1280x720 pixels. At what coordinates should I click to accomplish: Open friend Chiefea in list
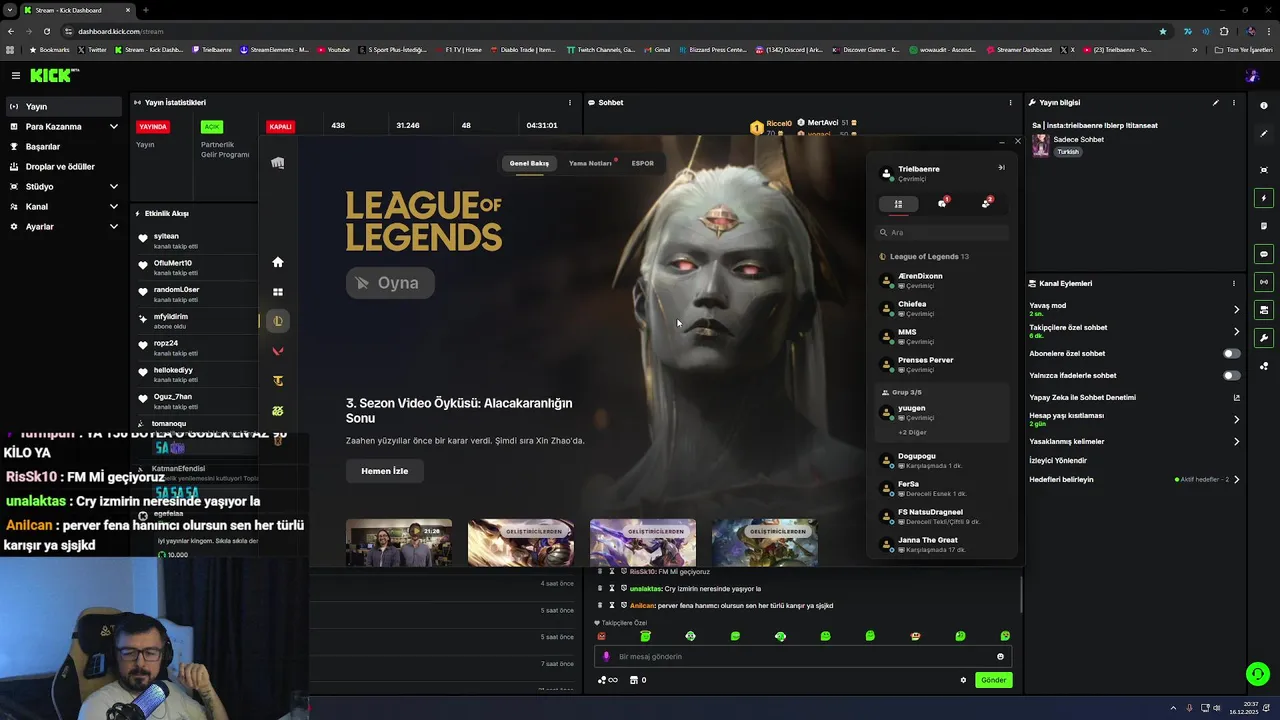942,308
